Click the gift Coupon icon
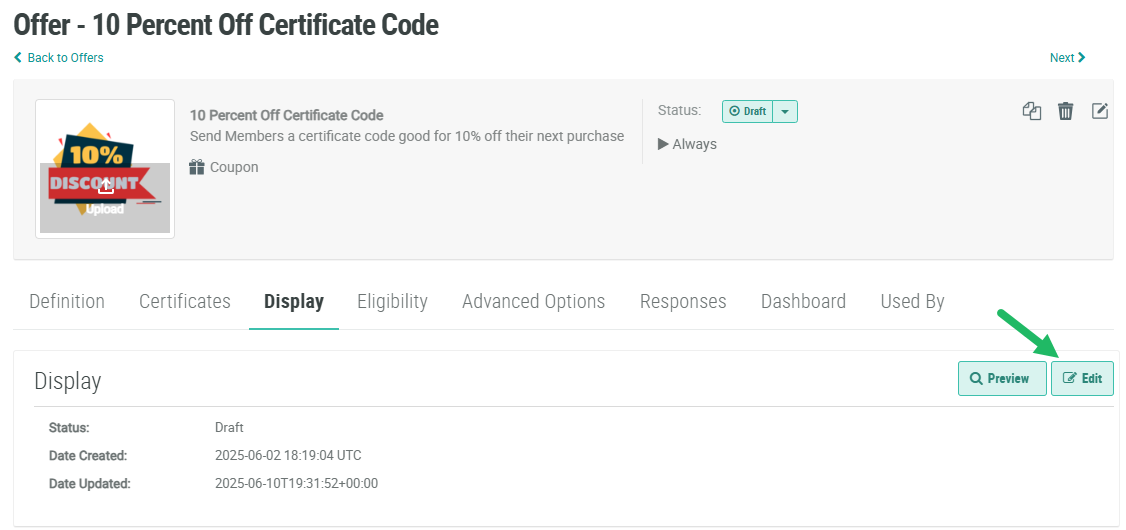Image resolution: width=1126 pixels, height=530 pixels. point(197,167)
